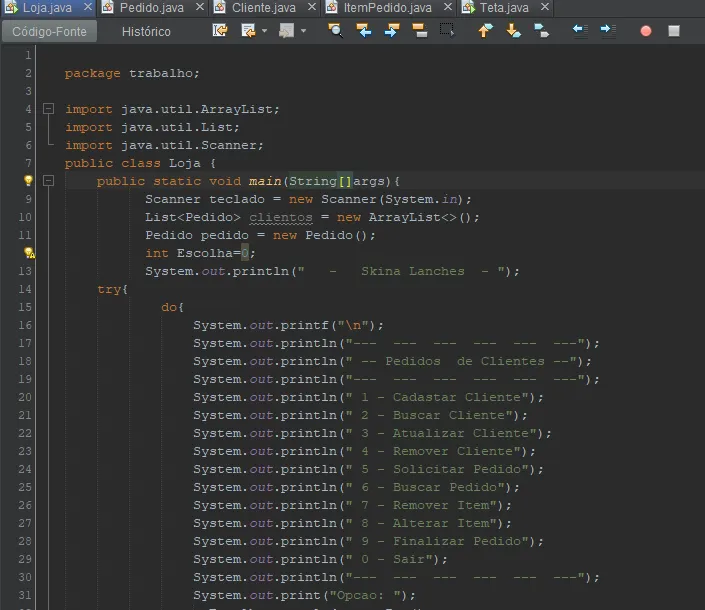
Task: Jump to next search occurrence
Action: click(392, 31)
